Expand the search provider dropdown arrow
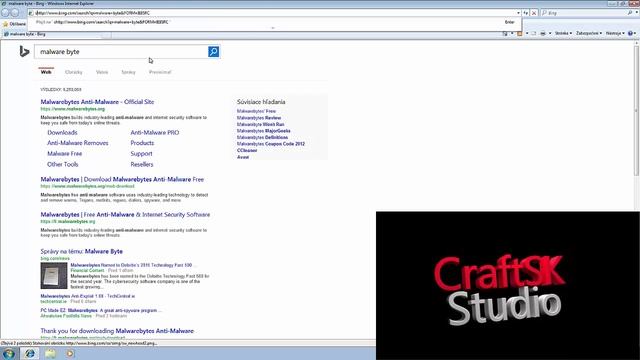 click(x=636, y=13)
